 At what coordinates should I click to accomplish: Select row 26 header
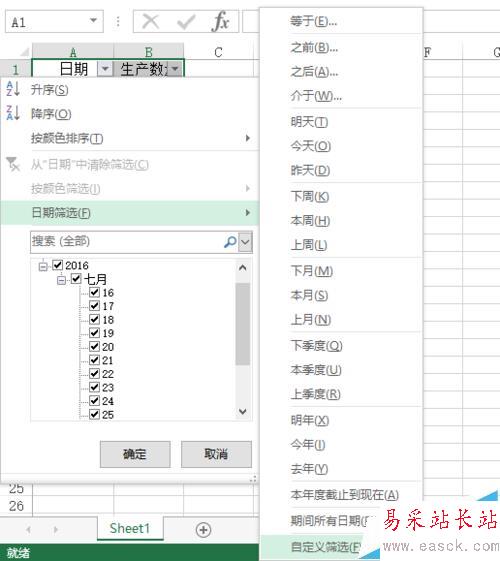coord(16,506)
